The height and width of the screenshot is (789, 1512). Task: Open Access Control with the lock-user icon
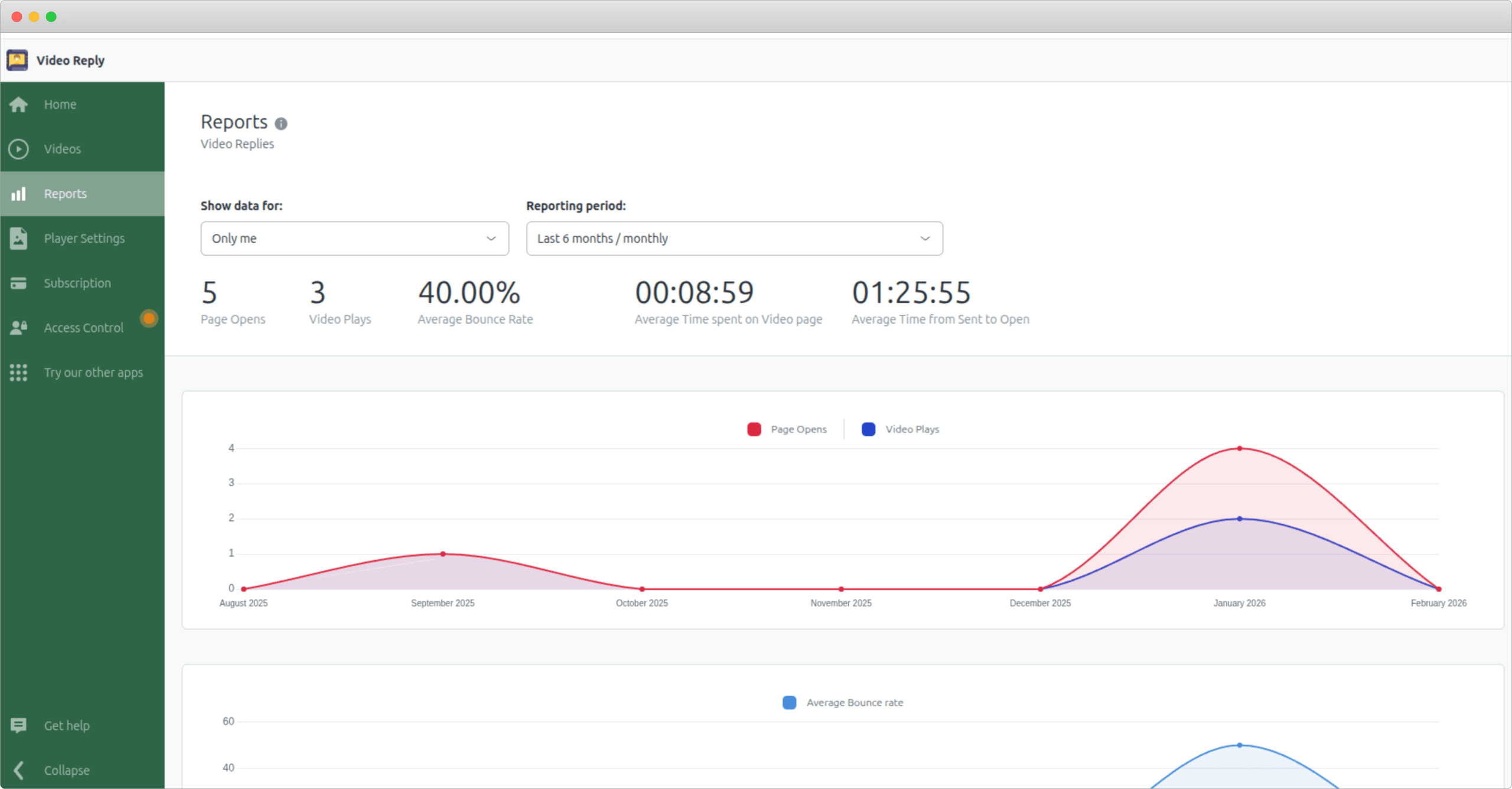click(18, 327)
